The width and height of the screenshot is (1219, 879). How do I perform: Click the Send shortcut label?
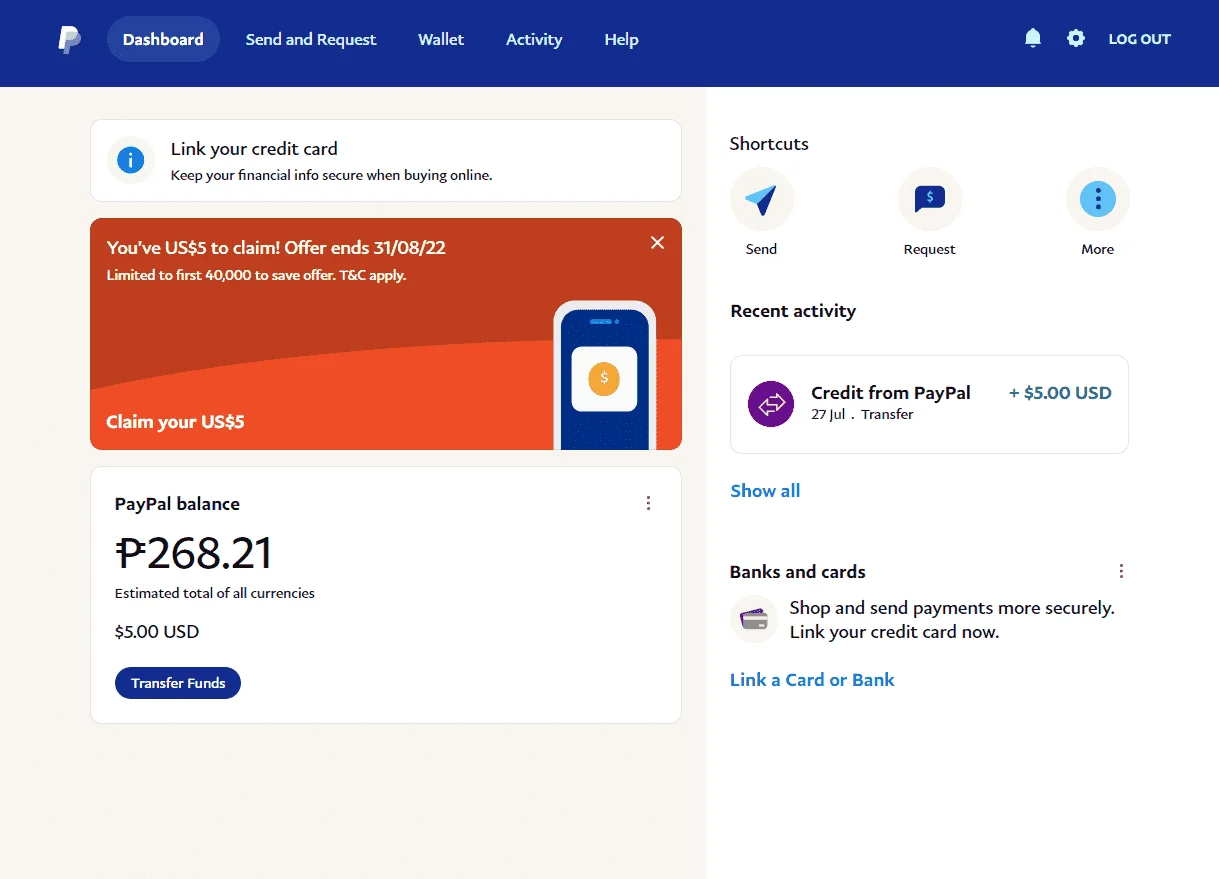[x=761, y=249]
